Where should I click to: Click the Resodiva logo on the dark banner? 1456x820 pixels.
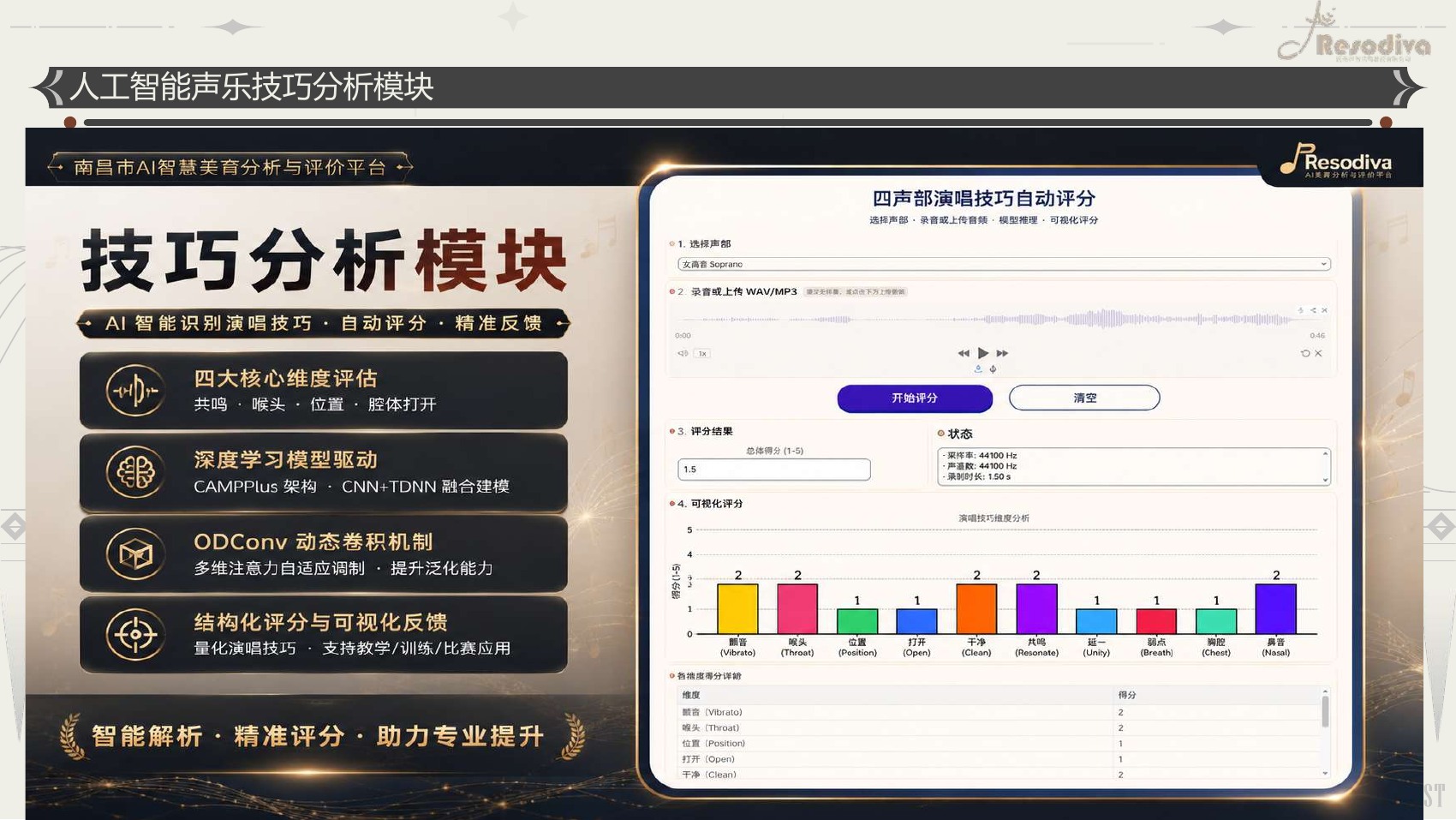click(1336, 160)
